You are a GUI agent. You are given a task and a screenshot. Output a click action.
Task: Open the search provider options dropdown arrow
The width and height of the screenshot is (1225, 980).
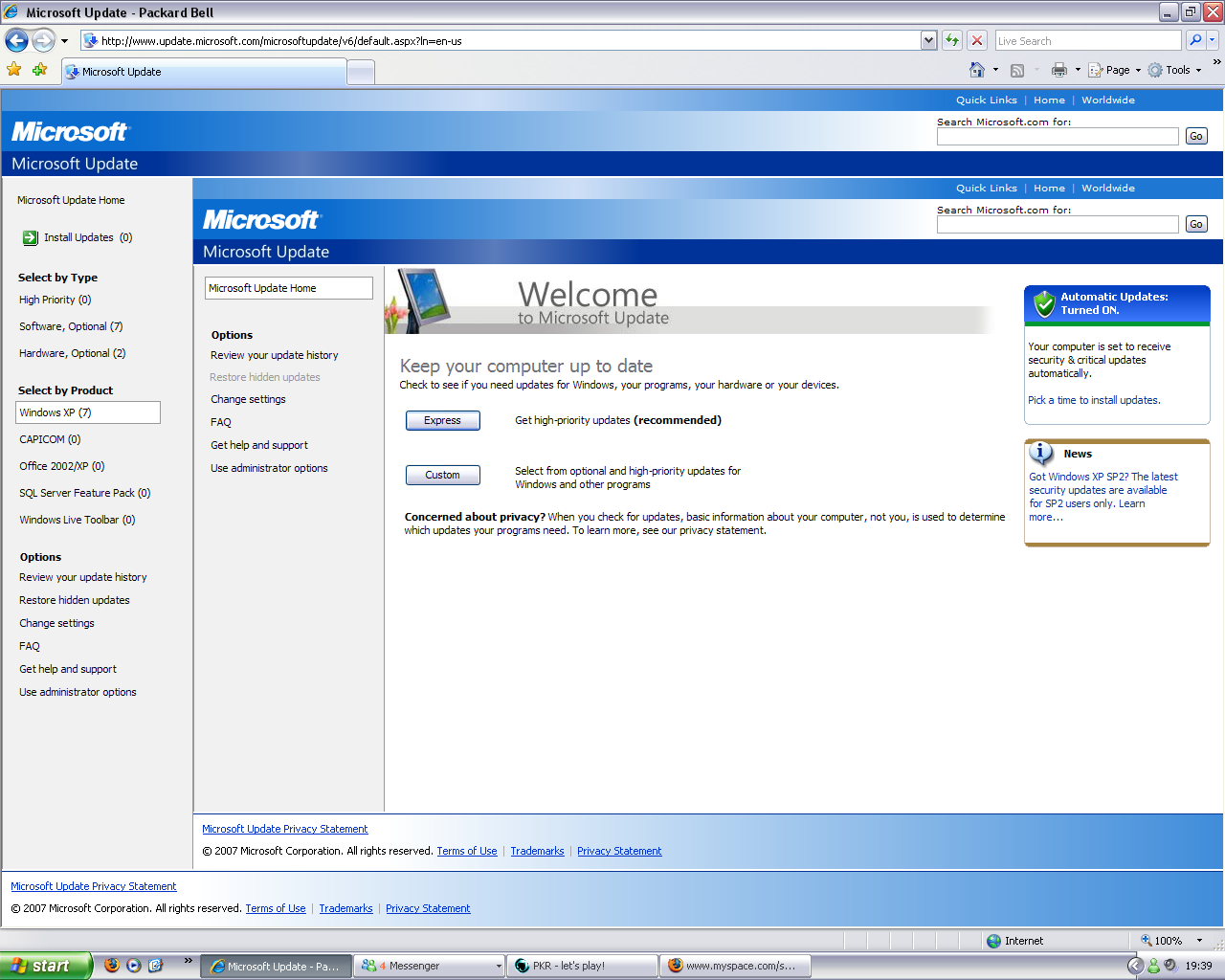coord(1213,40)
